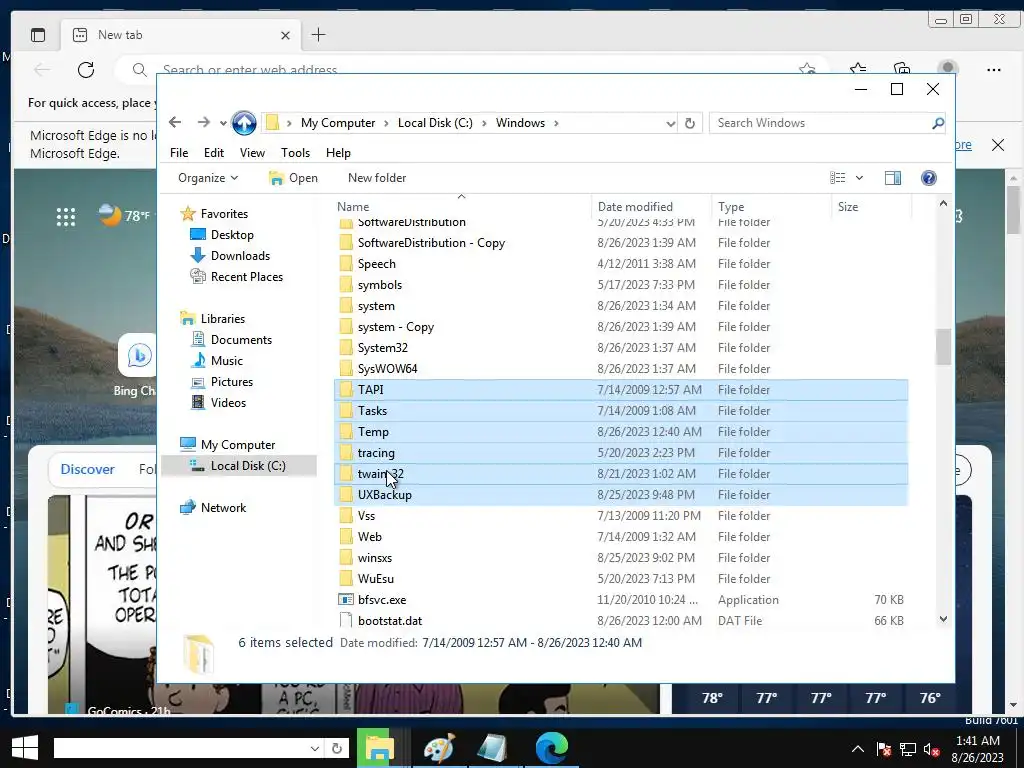Select the bootstat.dat file icon

pyautogui.click(x=346, y=620)
